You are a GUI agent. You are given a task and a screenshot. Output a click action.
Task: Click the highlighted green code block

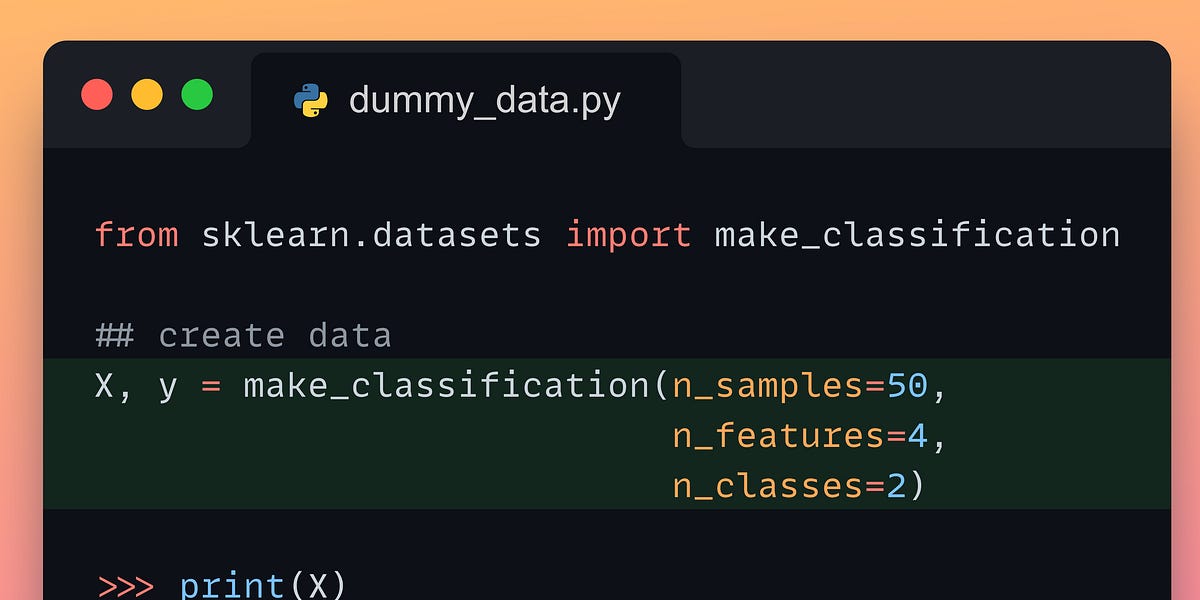[600, 435]
